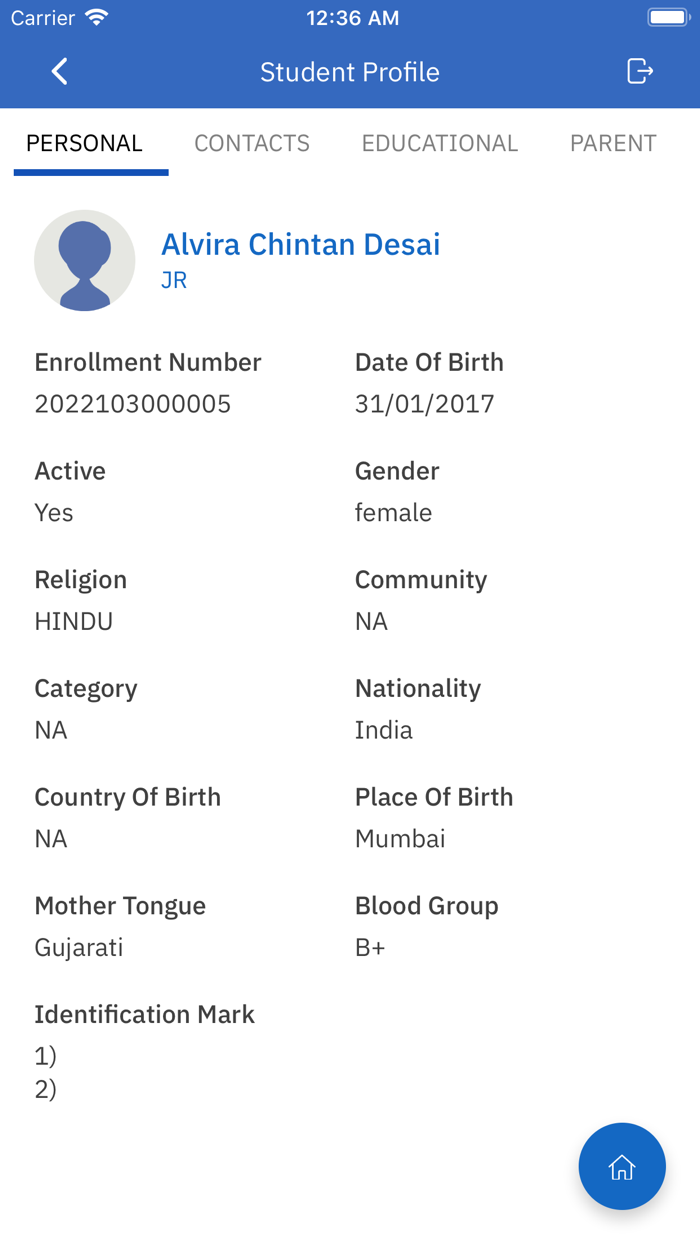This screenshot has height=1244, width=700.
Task: Tap the Student Profile title
Action: (350, 72)
